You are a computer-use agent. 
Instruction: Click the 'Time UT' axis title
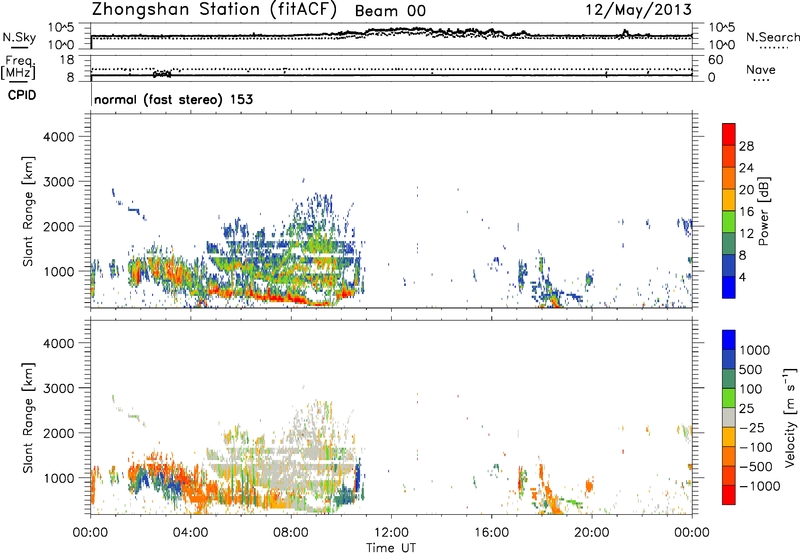(391, 548)
